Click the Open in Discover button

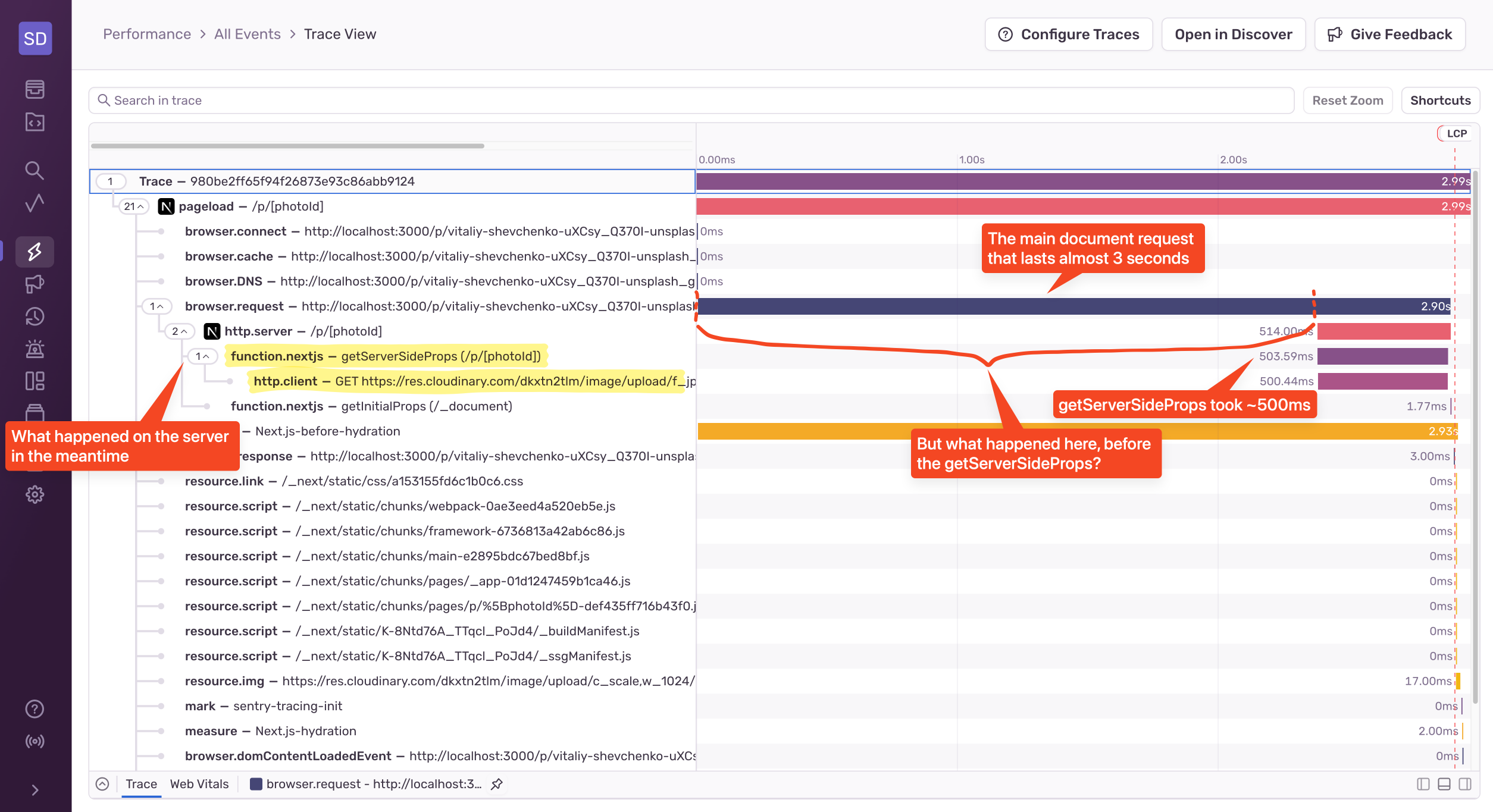(x=1233, y=35)
